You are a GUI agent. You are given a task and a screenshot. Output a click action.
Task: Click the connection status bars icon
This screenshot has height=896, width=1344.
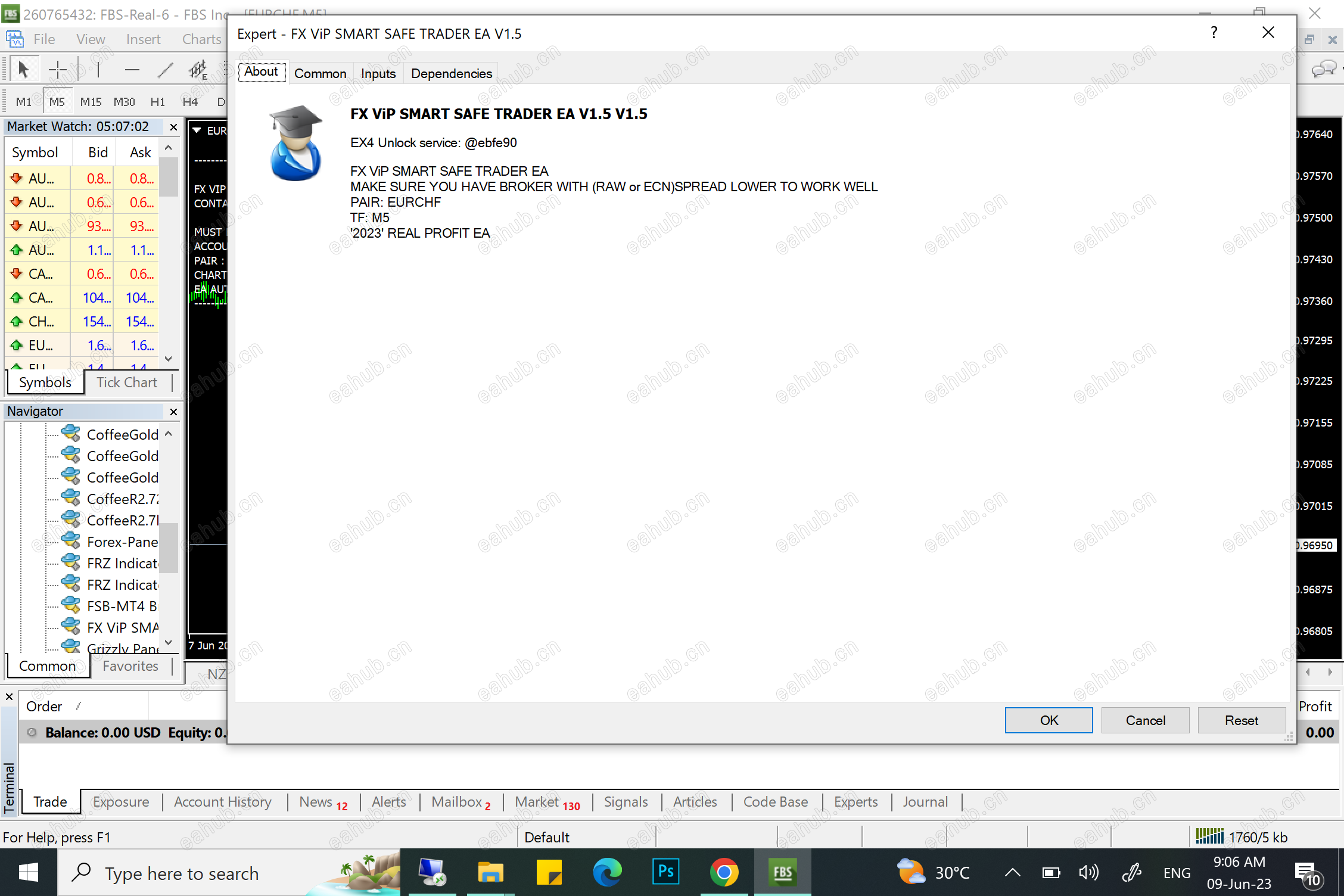pyautogui.click(x=1209, y=836)
